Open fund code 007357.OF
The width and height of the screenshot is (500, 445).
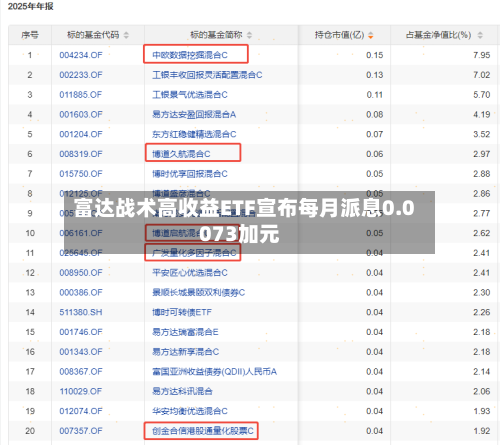click(81, 431)
